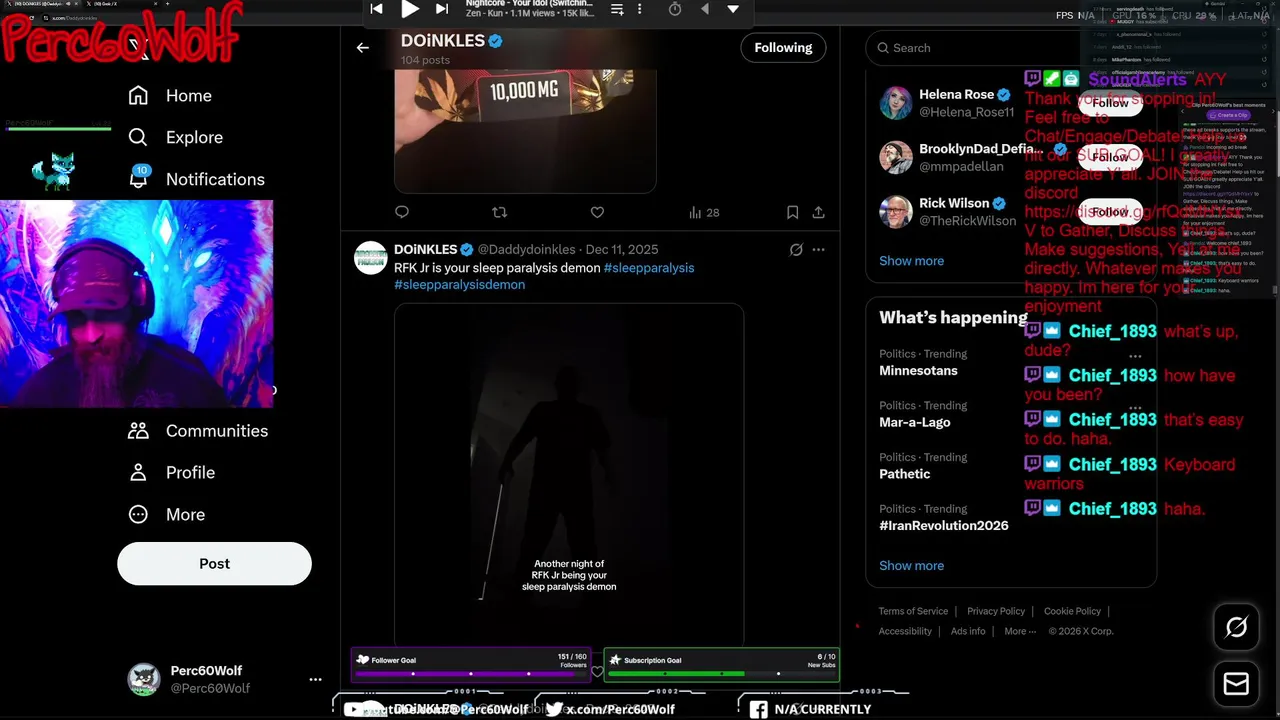1280x720 pixels.
Task: Play the Nightcore track in media overlay
Action: pyautogui.click(x=410, y=9)
